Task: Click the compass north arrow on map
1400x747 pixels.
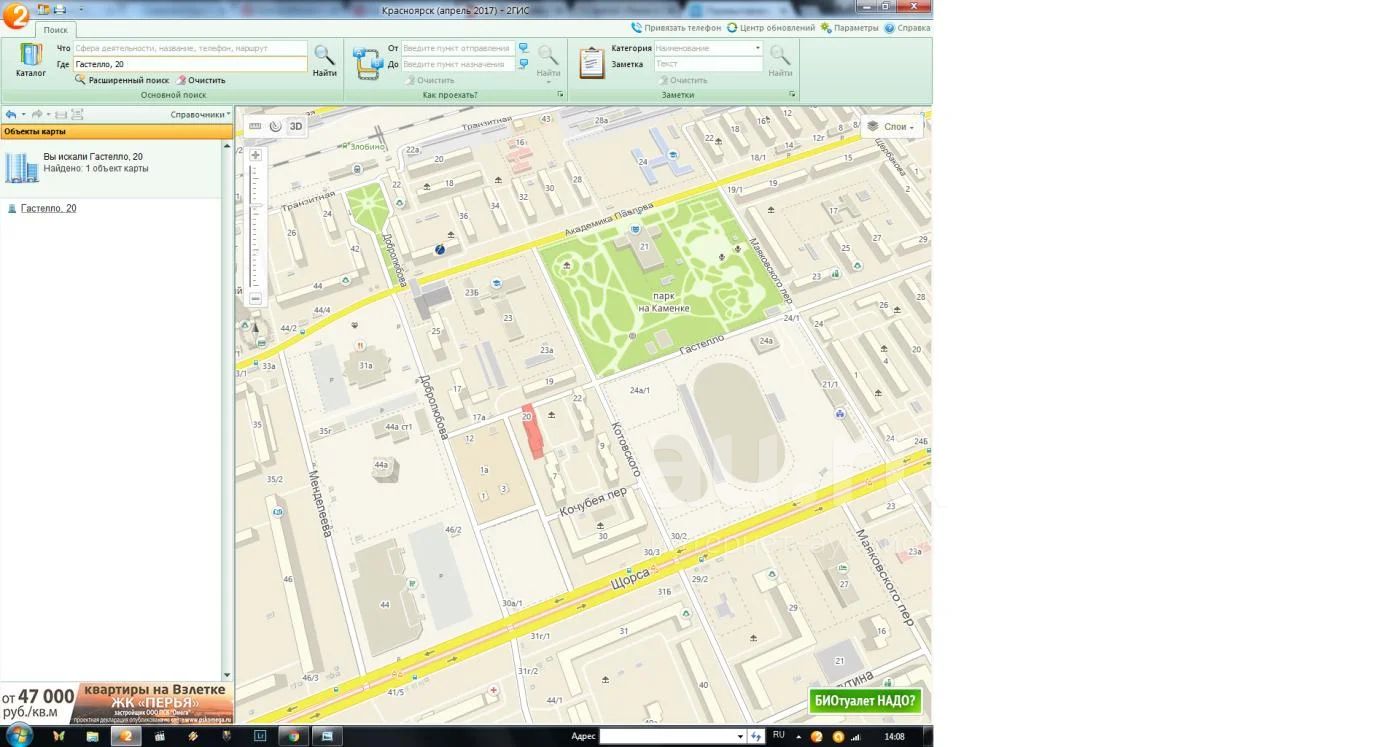Action: click(255, 330)
